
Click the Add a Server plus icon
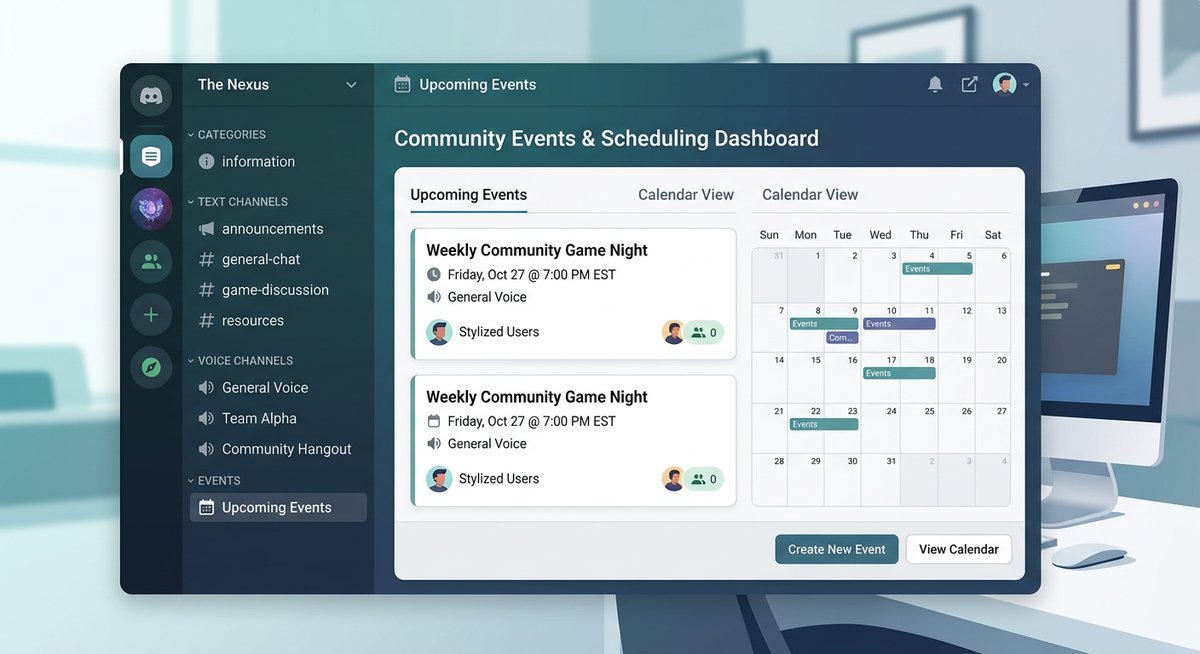151,315
